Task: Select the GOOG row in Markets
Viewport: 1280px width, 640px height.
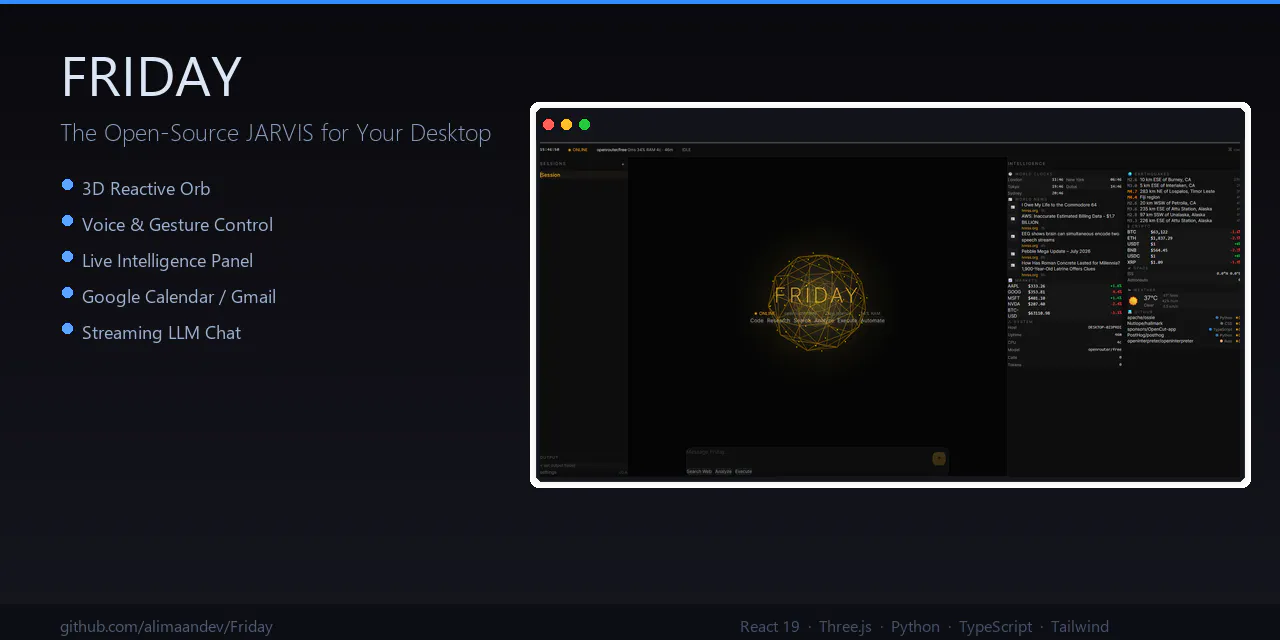Action: (x=1065, y=292)
